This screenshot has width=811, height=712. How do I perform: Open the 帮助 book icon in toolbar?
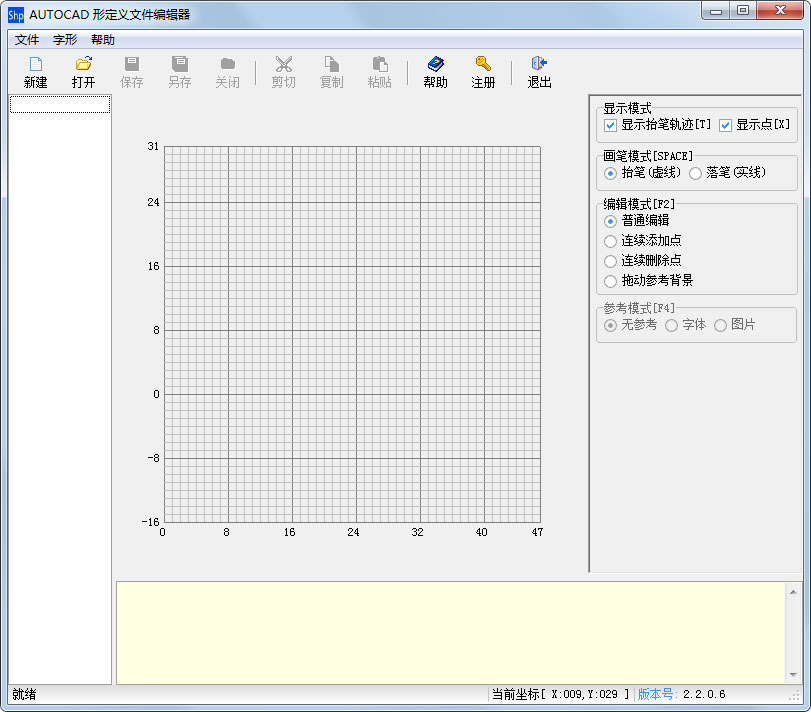[x=435, y=72]
